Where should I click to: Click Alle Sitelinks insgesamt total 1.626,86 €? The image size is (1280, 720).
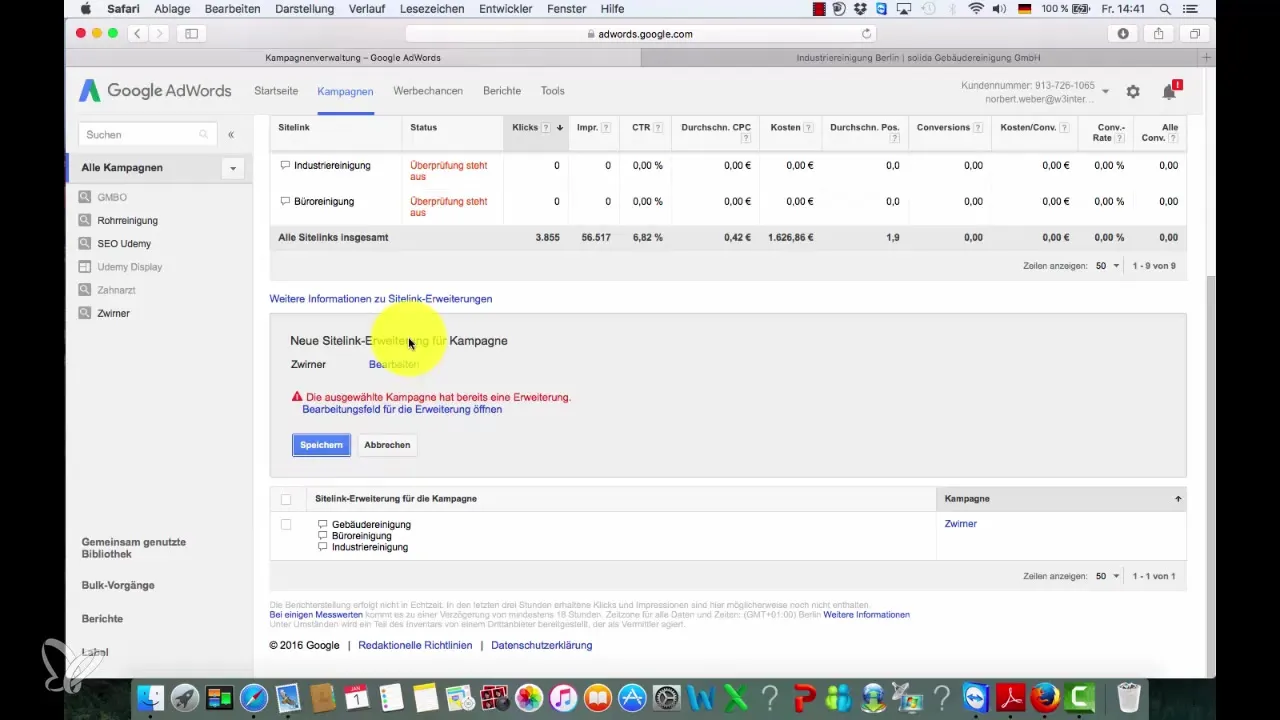pos(790,238)
